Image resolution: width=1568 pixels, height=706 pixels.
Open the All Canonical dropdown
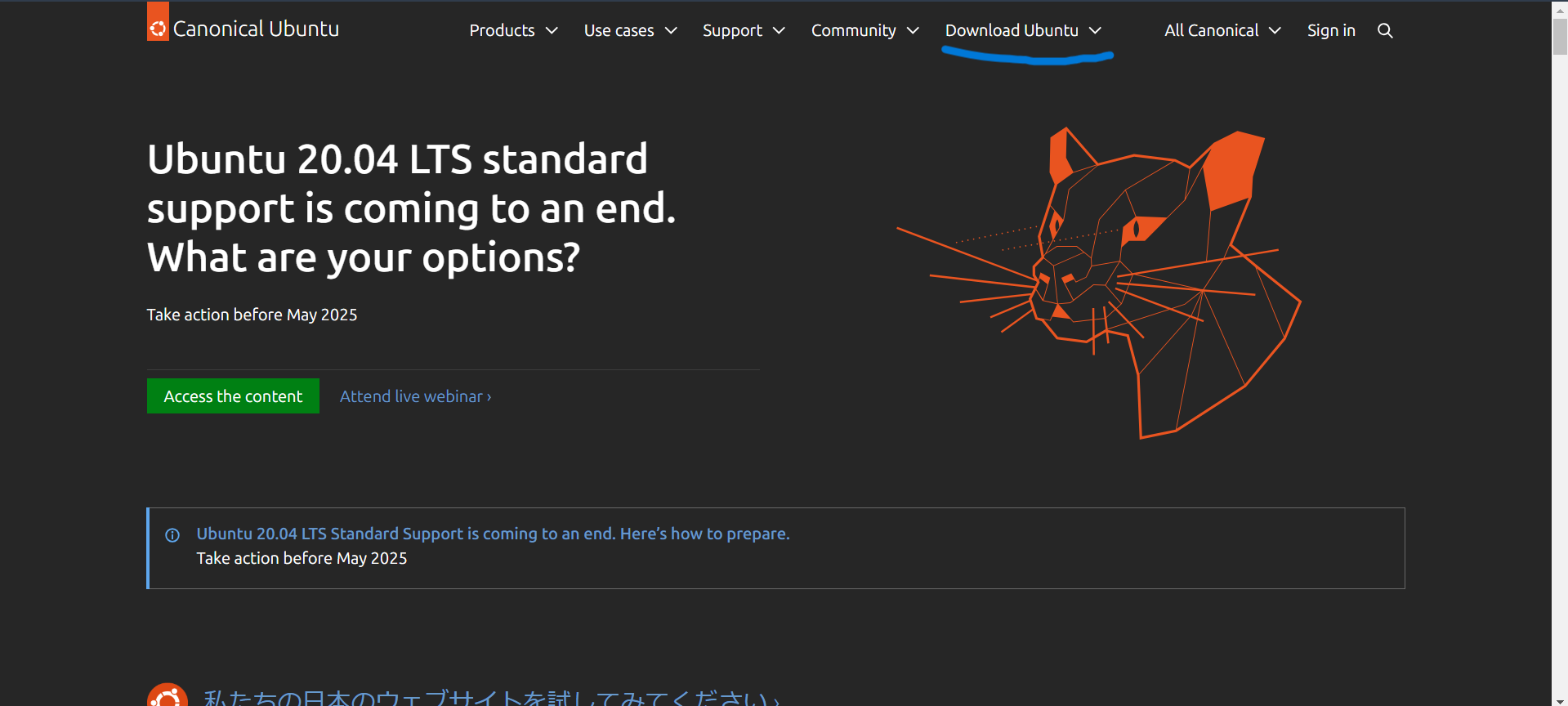tap(1222, 31)
